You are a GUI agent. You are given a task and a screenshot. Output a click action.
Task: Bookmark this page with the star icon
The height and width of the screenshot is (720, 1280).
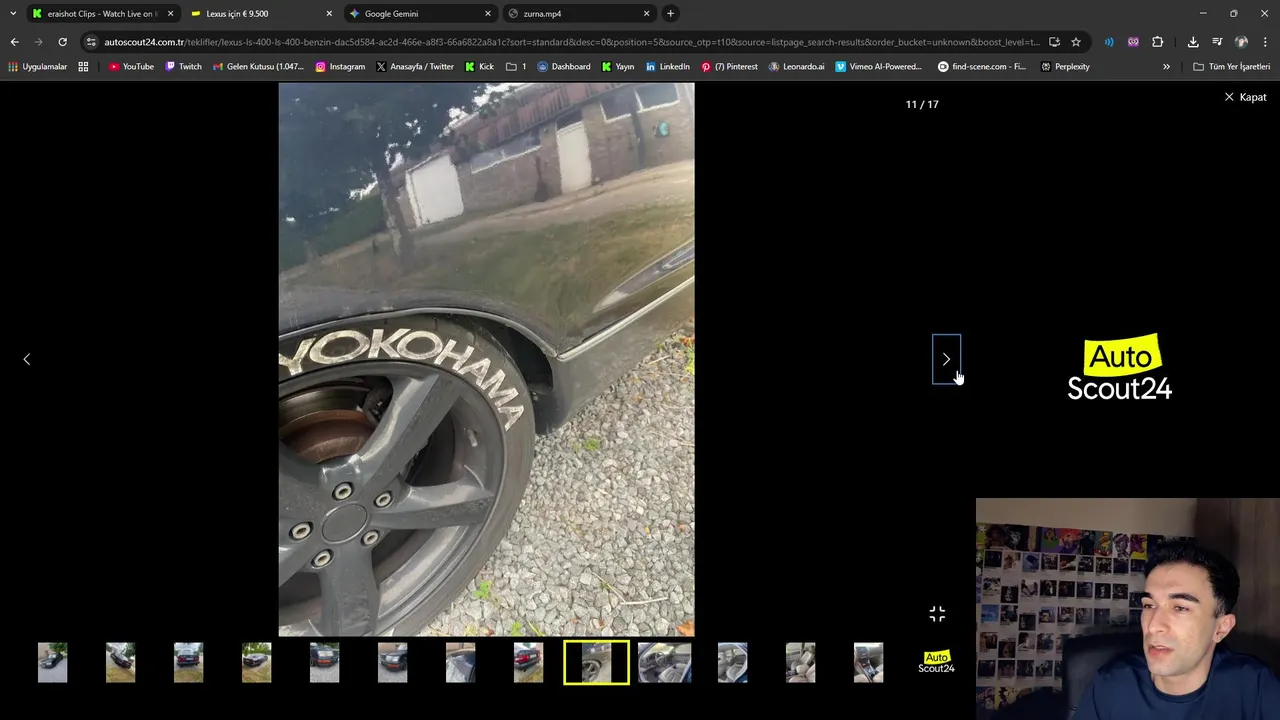(1076, 42)
